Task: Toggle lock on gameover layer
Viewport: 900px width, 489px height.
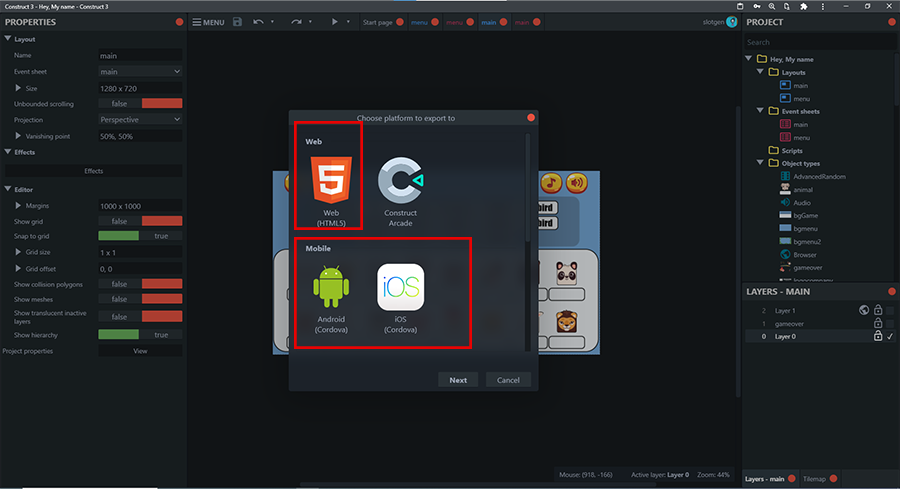Action: click(x=878, y=323)
